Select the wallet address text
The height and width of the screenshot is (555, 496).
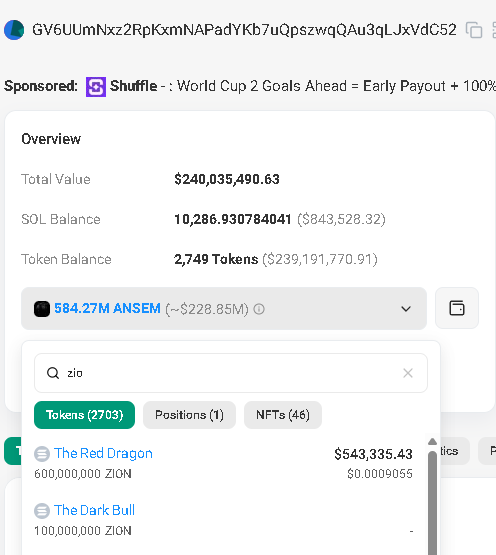244,30
